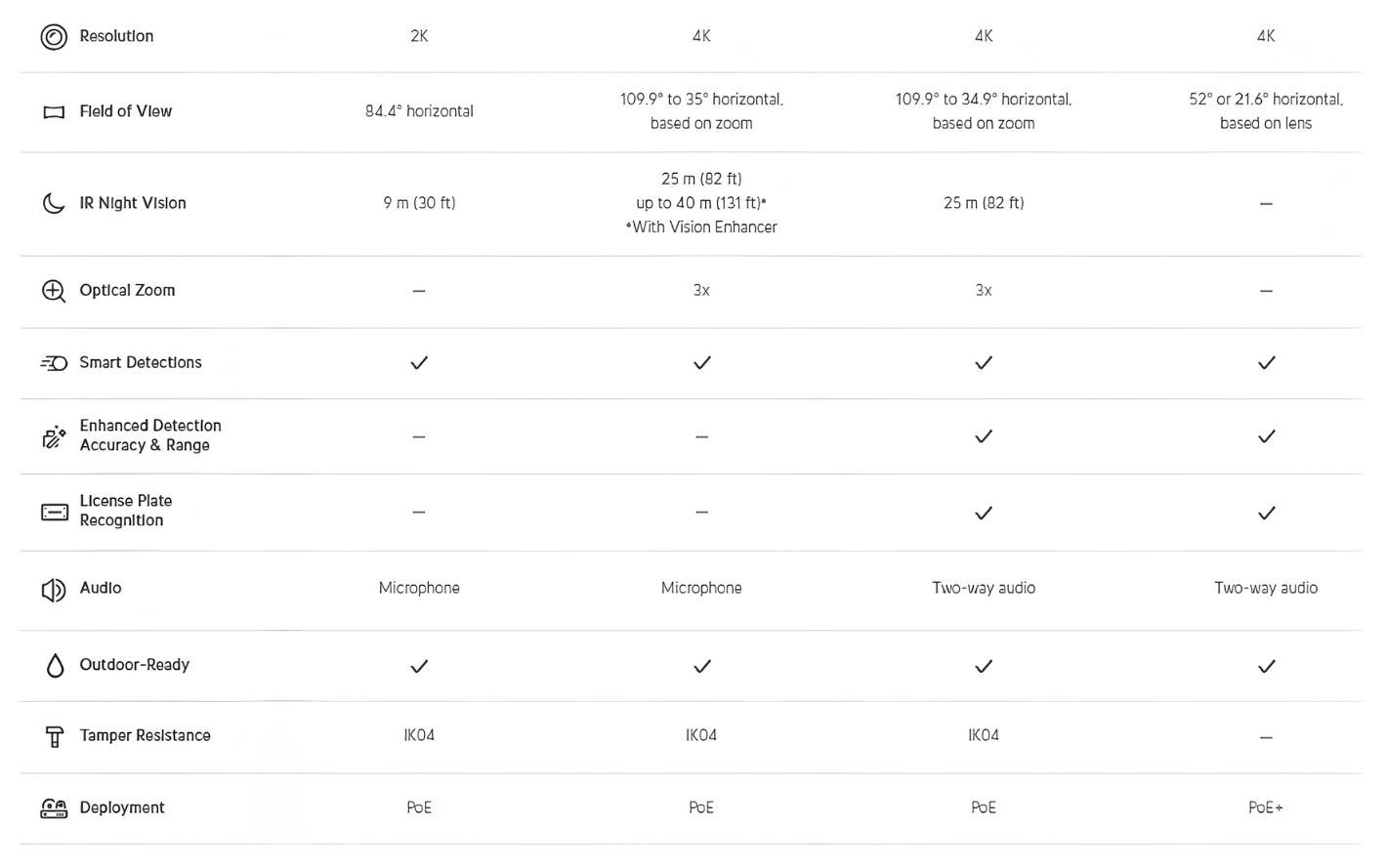Click the Field of View rectangle icon
Image resolution: width=1387 pixels, height=868 pixels.
(x=54, y=112)
